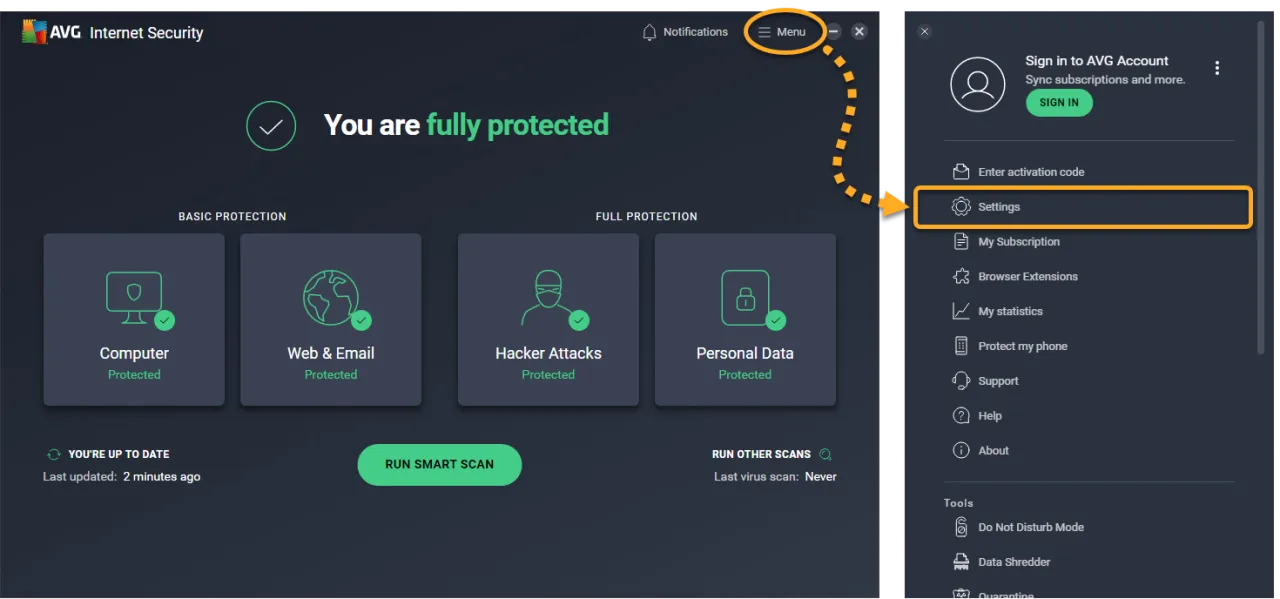Viewport: 1280px width, 599px height.
Task: Open Browser Extensions settings
Action: (x=1029, y=276)
